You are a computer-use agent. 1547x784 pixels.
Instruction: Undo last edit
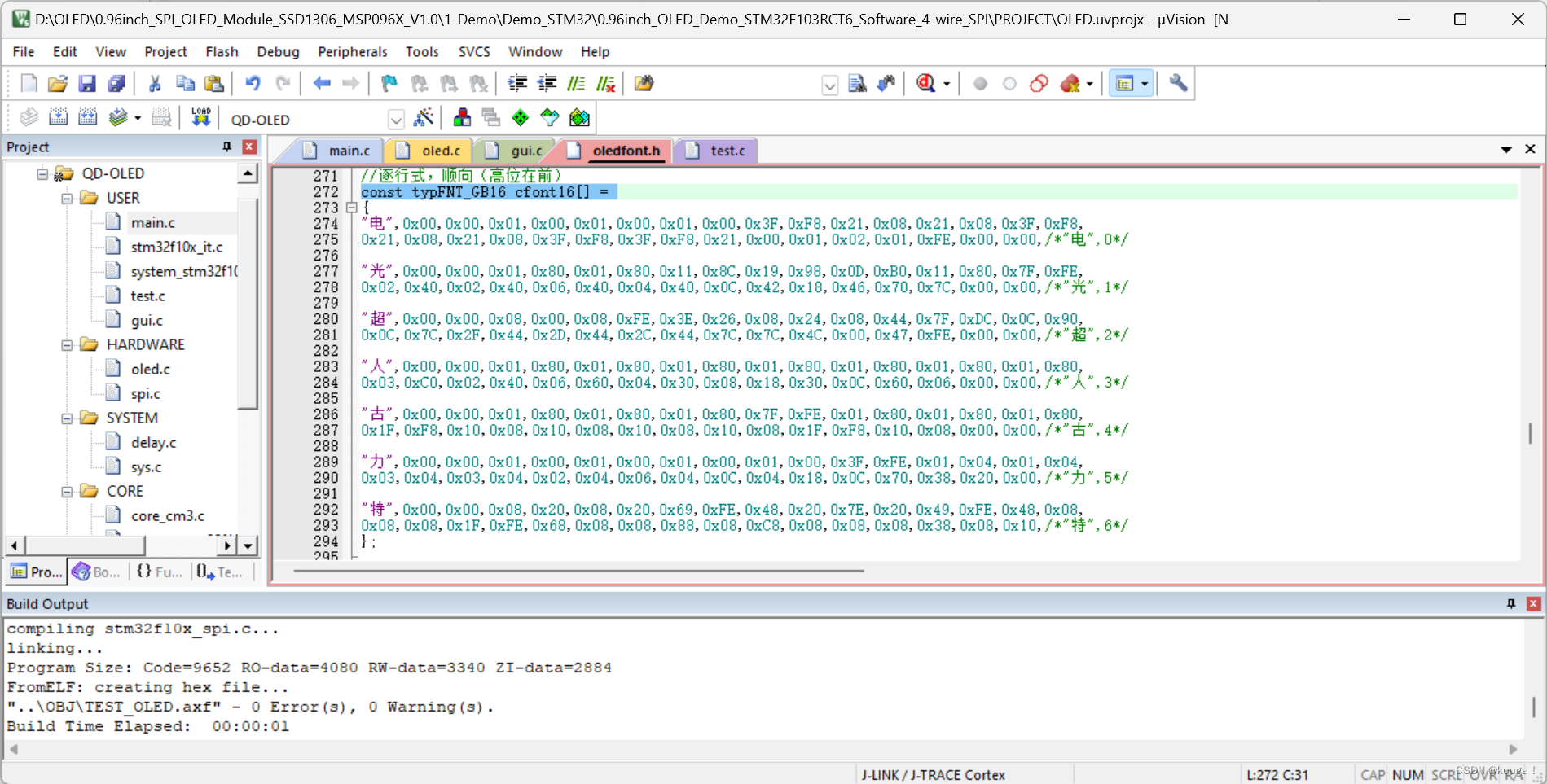[x=253, y=83]
